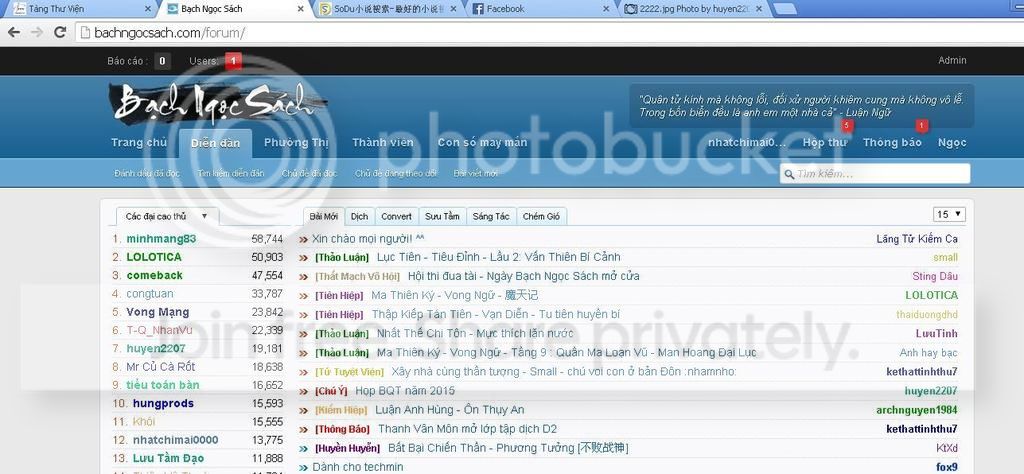Focus the 'Tìm kiếm' search field
The height and width of the screenshot is (474, 1024).
pos(880,174)
